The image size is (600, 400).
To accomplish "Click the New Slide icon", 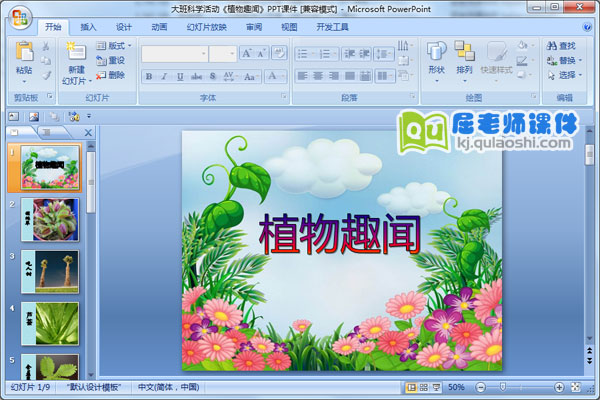I will tap(76, 51).
